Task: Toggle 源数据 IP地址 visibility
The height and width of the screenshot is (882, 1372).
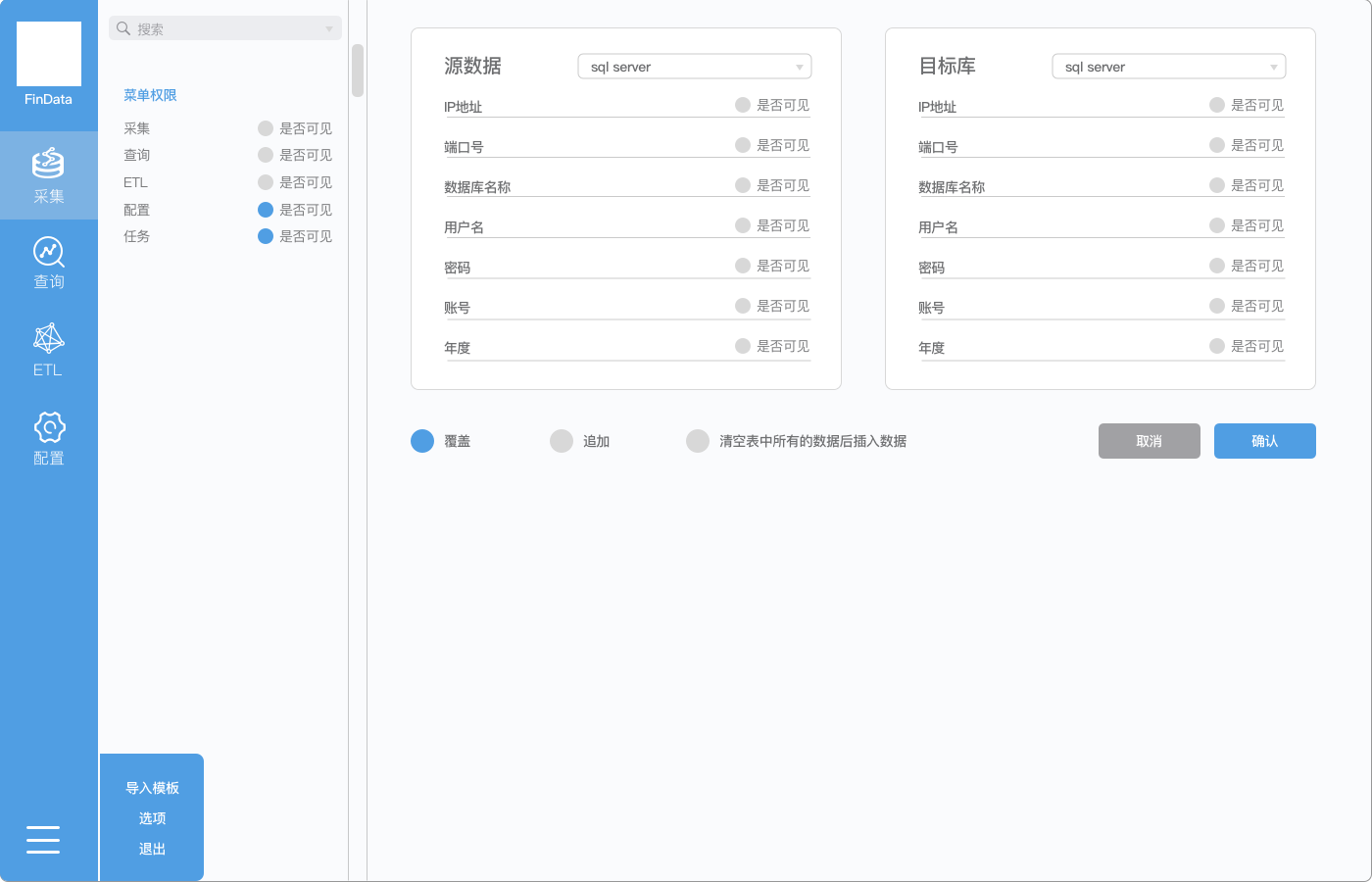Action: point(743,105)
